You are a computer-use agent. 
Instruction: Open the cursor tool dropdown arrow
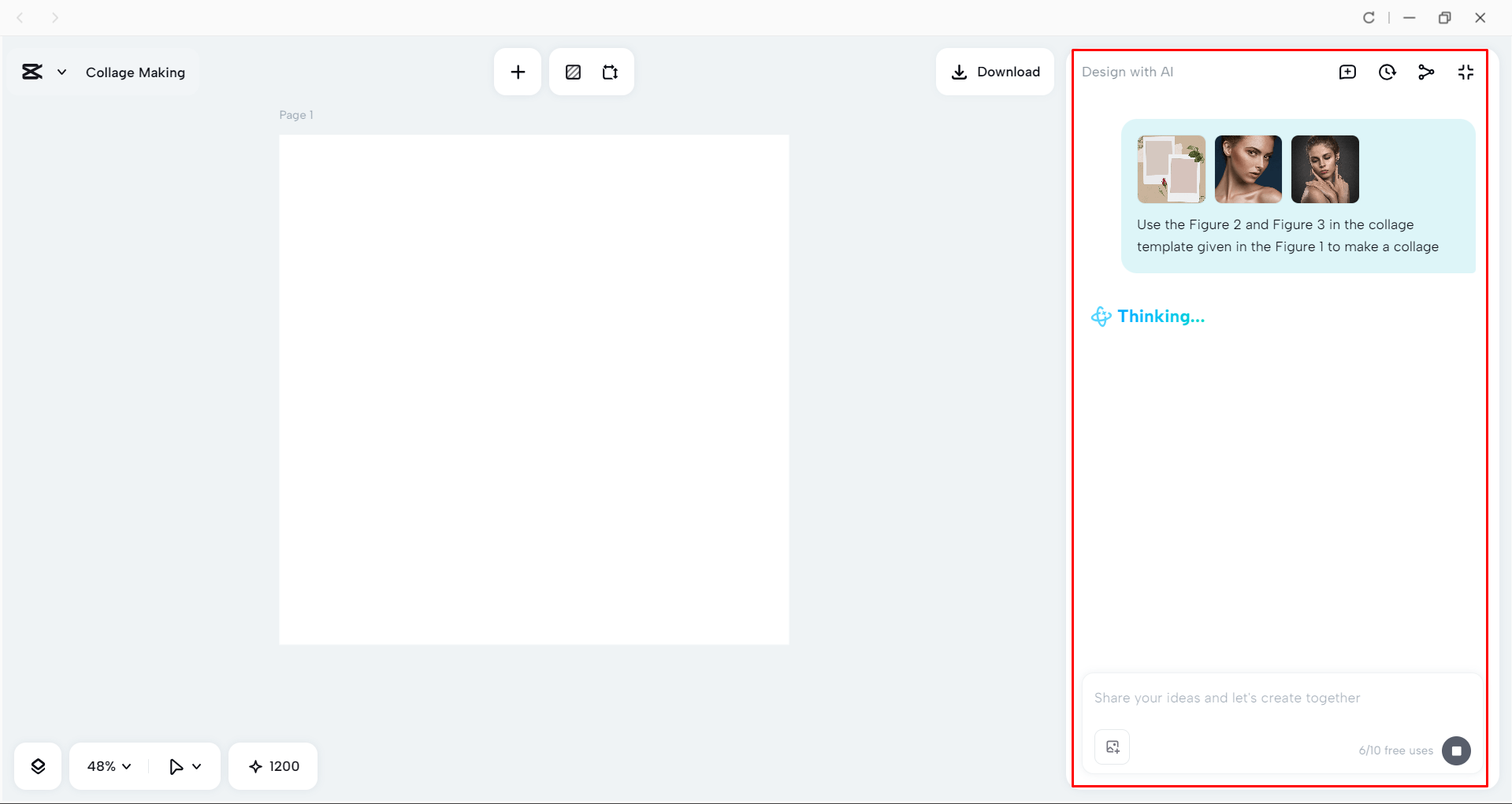point(197,765)
